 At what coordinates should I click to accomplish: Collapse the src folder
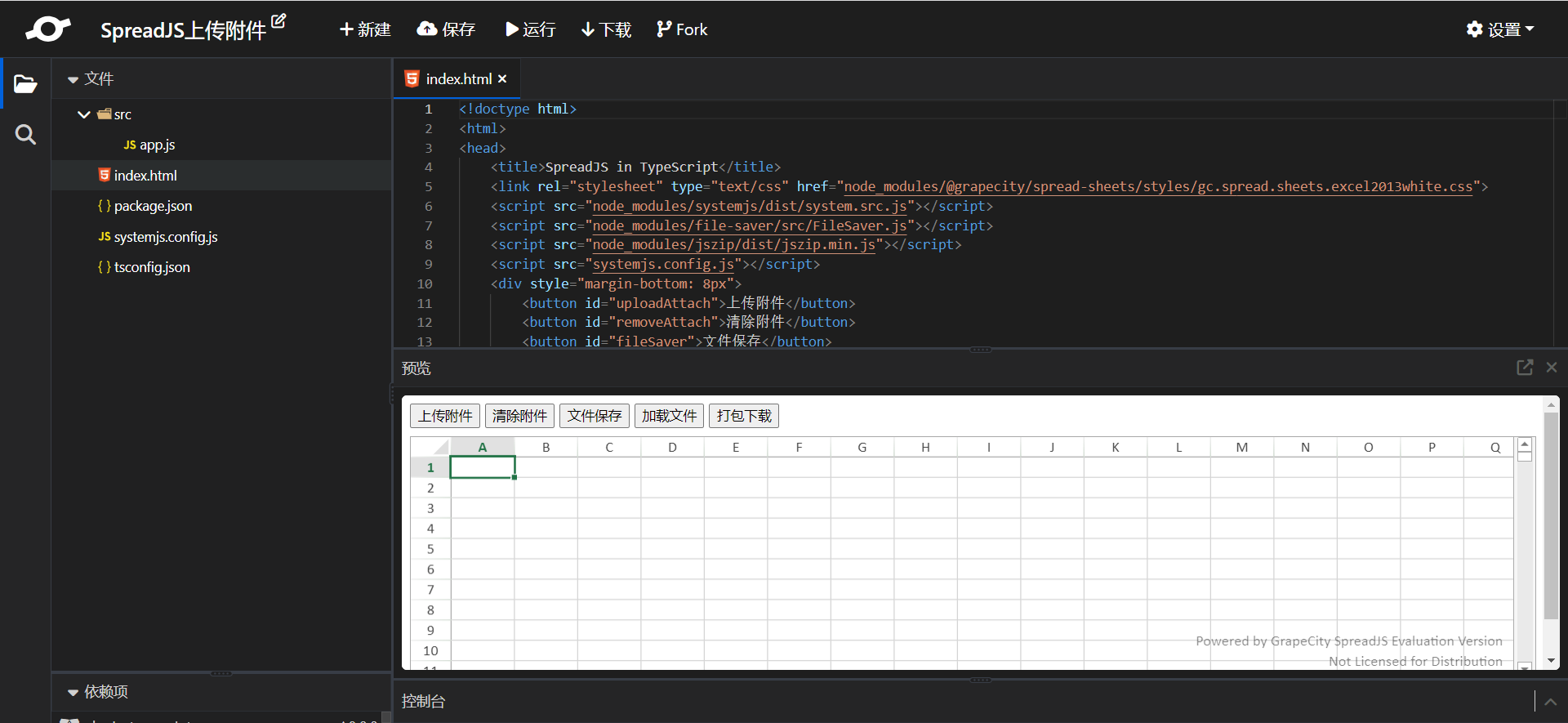(83, 114)
